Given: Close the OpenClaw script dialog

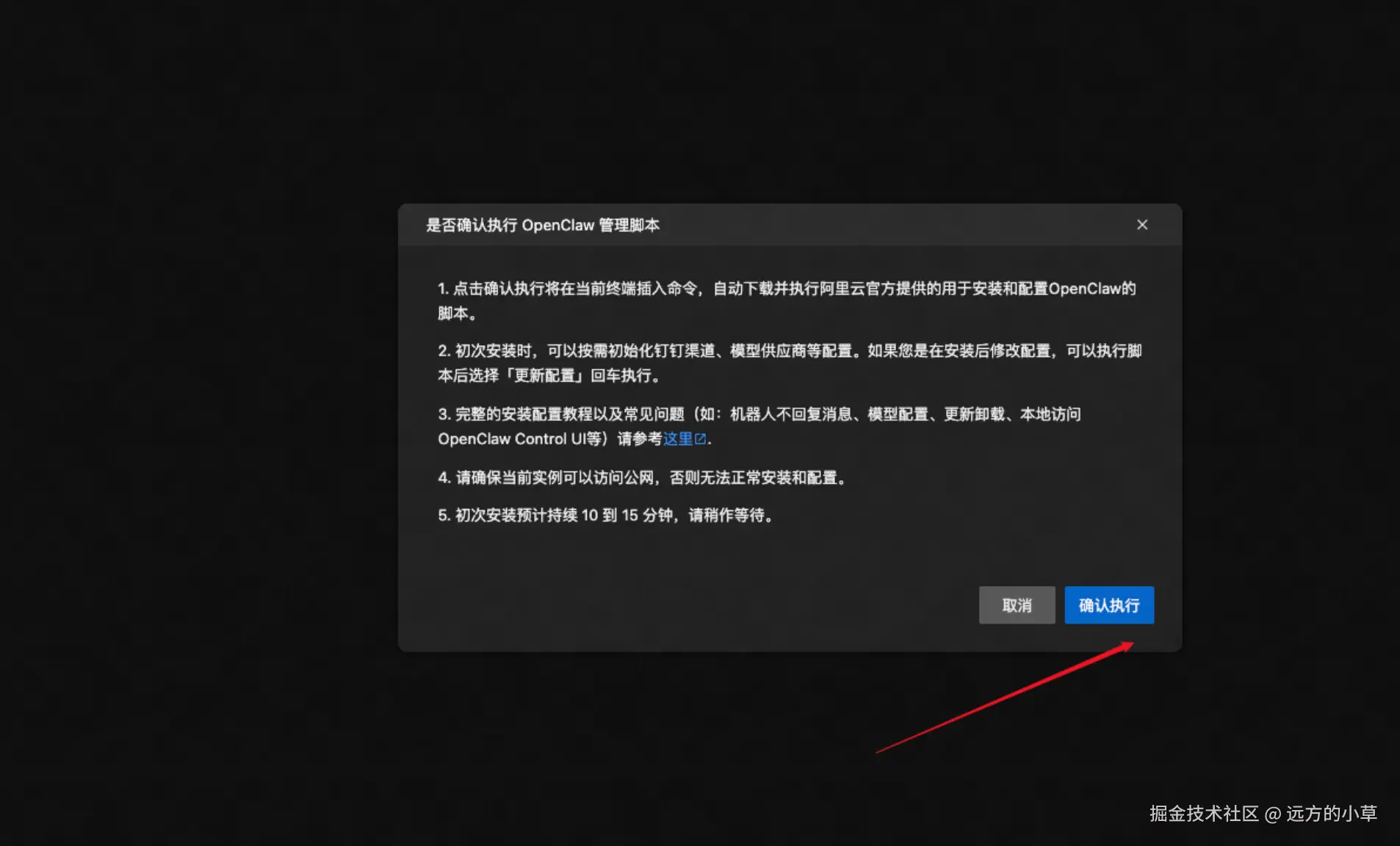Looking at the screenshot, I should (x=1142, y=225).
